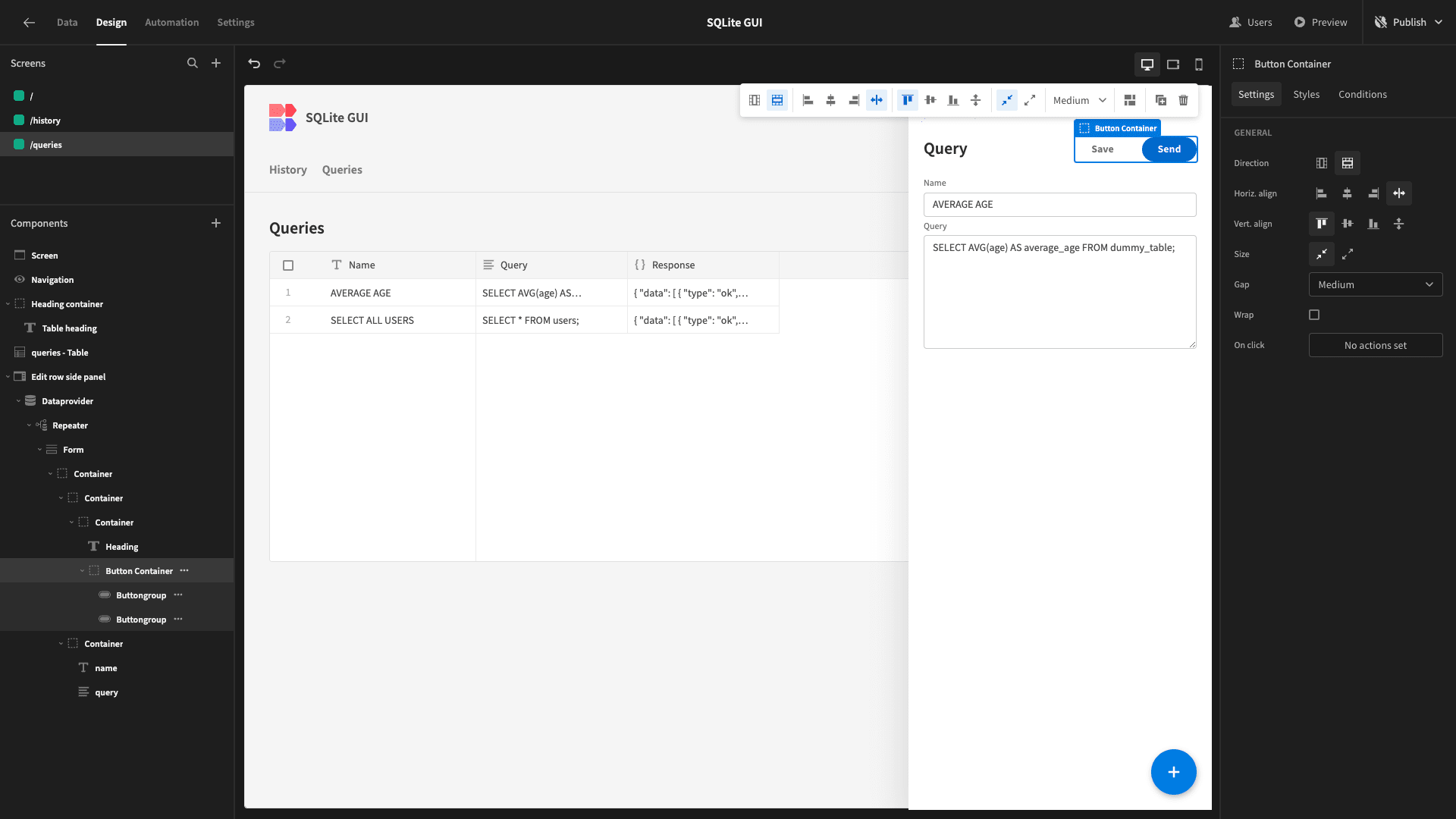
Task: Select stretch vertical align in settings panel
Action: pos(1399,224)
